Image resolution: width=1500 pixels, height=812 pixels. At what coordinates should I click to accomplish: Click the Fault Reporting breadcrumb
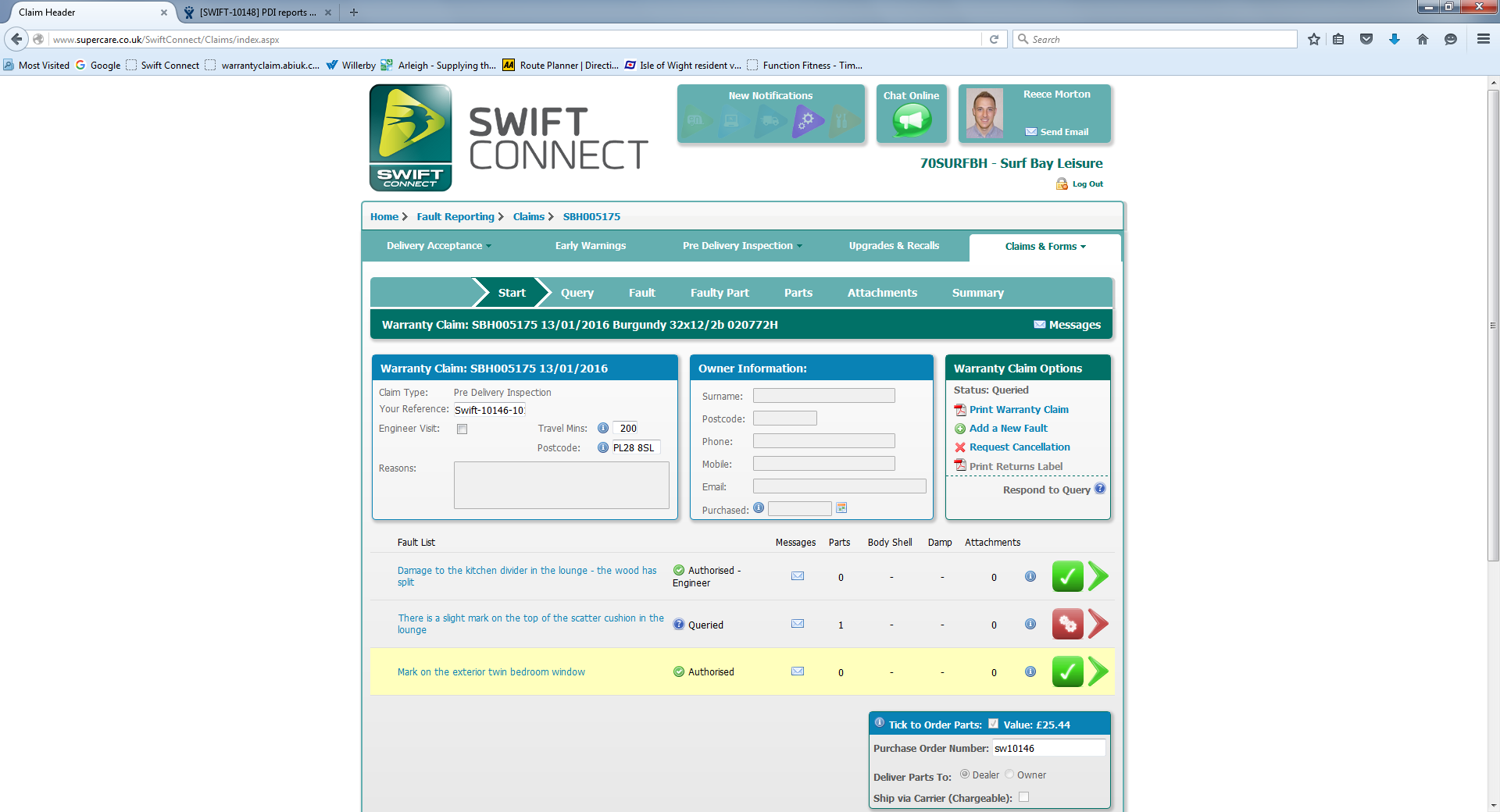tap(455, 217)
